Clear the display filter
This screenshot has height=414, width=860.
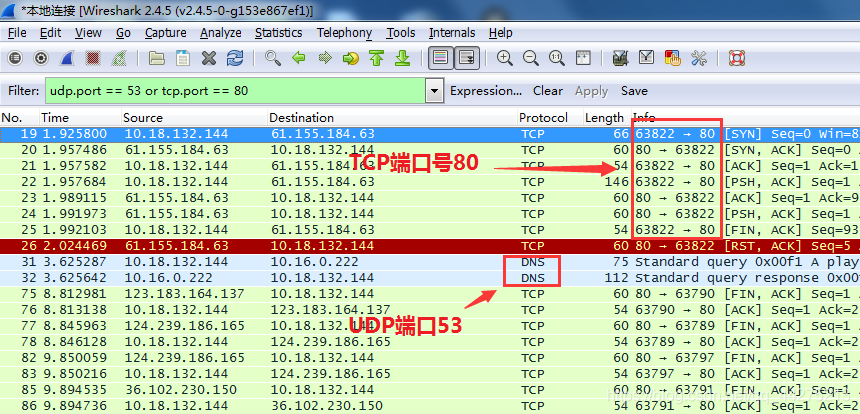tap(548, 91)
